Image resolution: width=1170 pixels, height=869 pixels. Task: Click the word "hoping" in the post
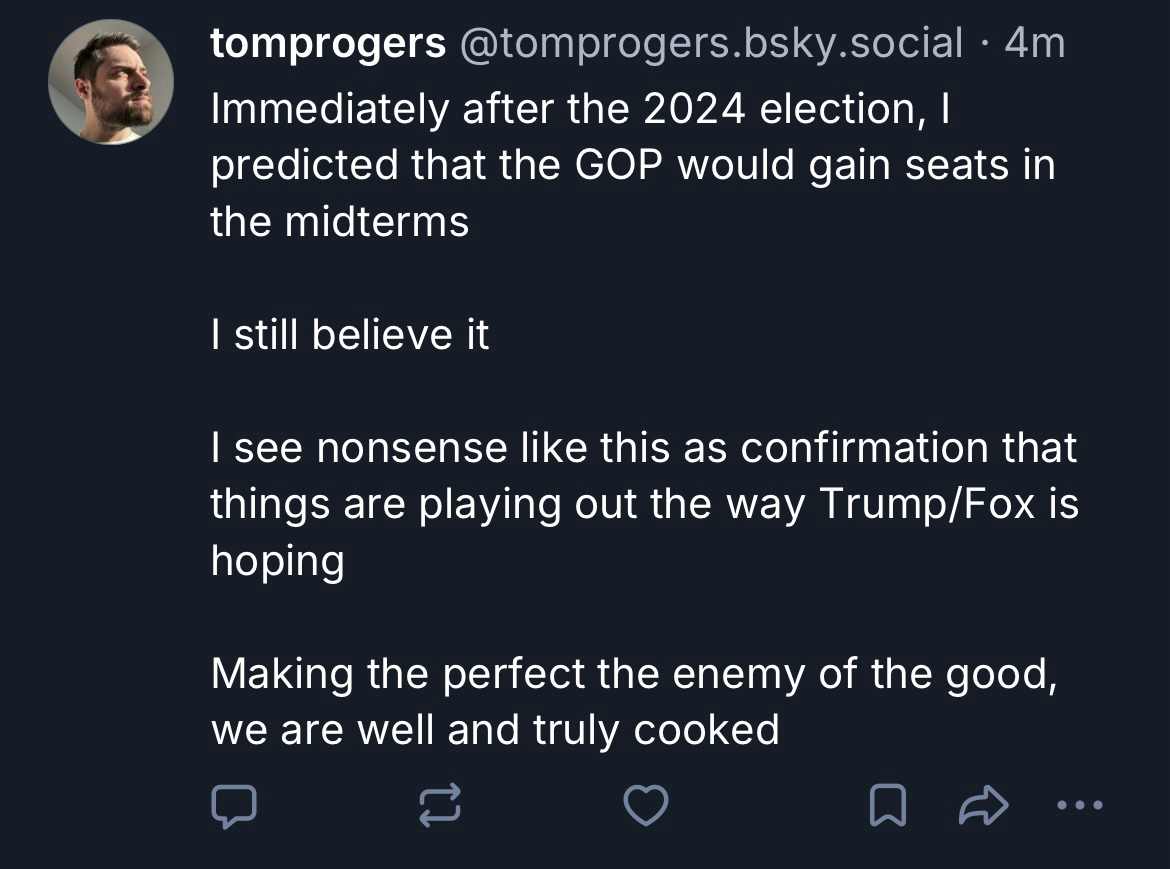click(277, 562)
